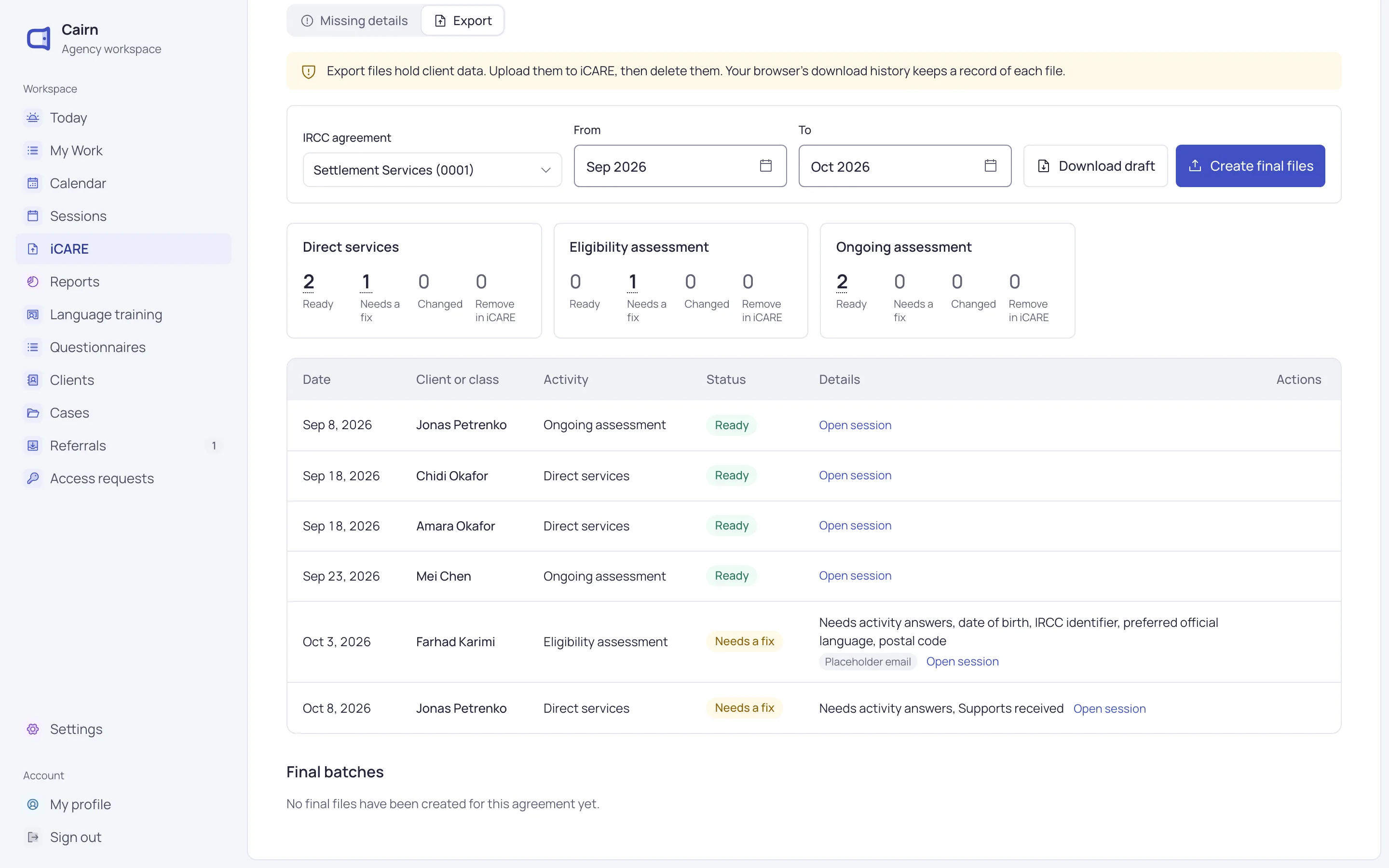Open session for Jonas Petrenko Oct 8
This screenshot has height=868, width=1389.
[x=1109, y=708]
